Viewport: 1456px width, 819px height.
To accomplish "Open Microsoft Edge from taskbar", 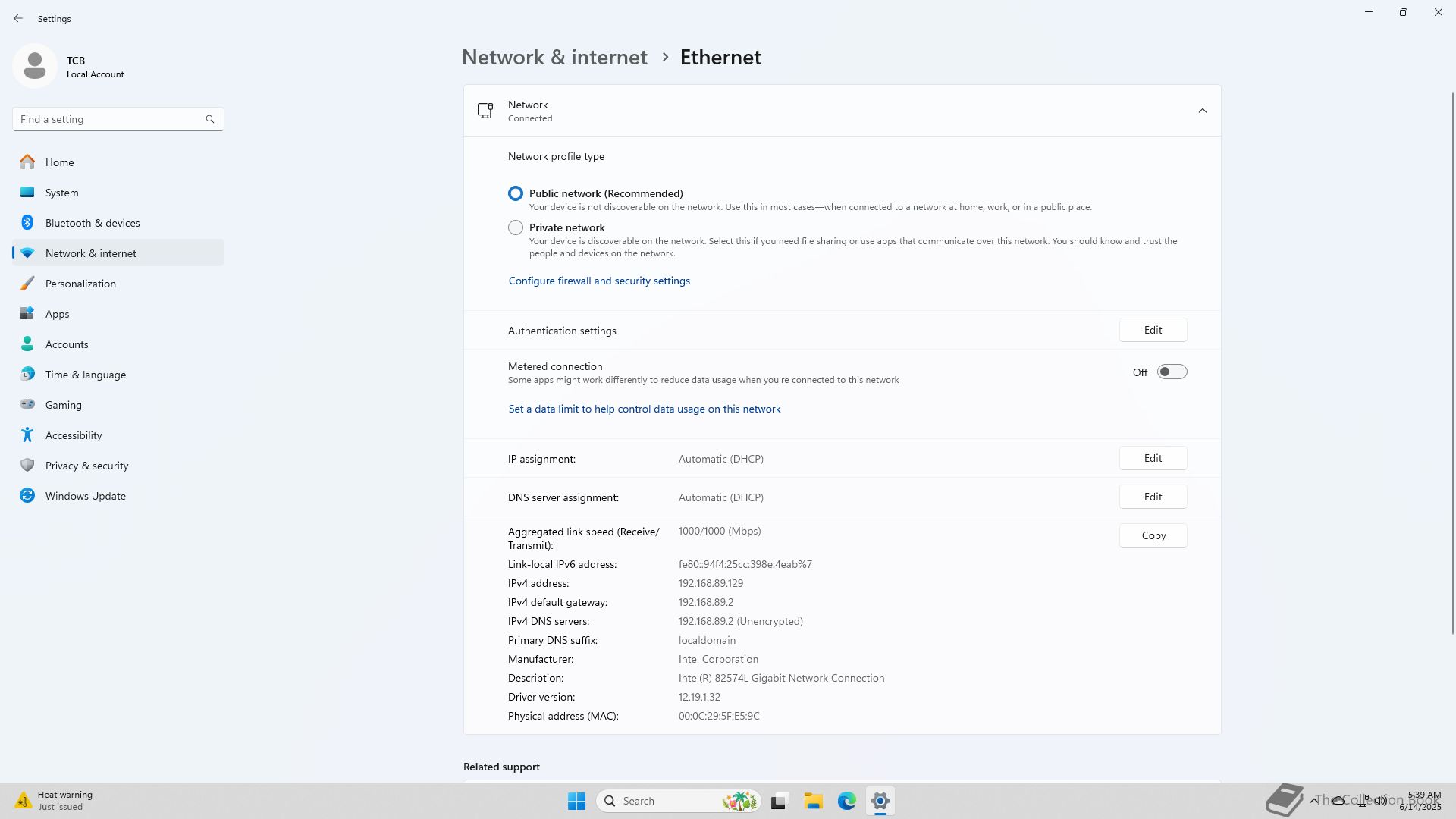I will point(846,801).
